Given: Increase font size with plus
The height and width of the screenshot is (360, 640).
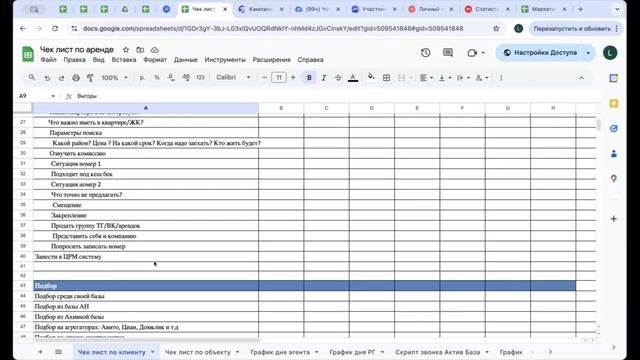Looking at the screenshot, I should coord(293,78).
